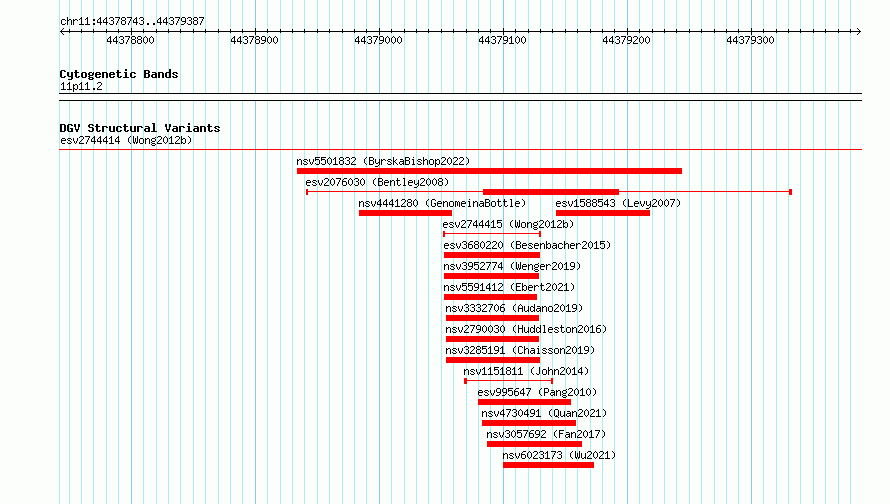Select the nsv1151811 (John2014) label
The image size is (890, 504).
pos(526,371)
